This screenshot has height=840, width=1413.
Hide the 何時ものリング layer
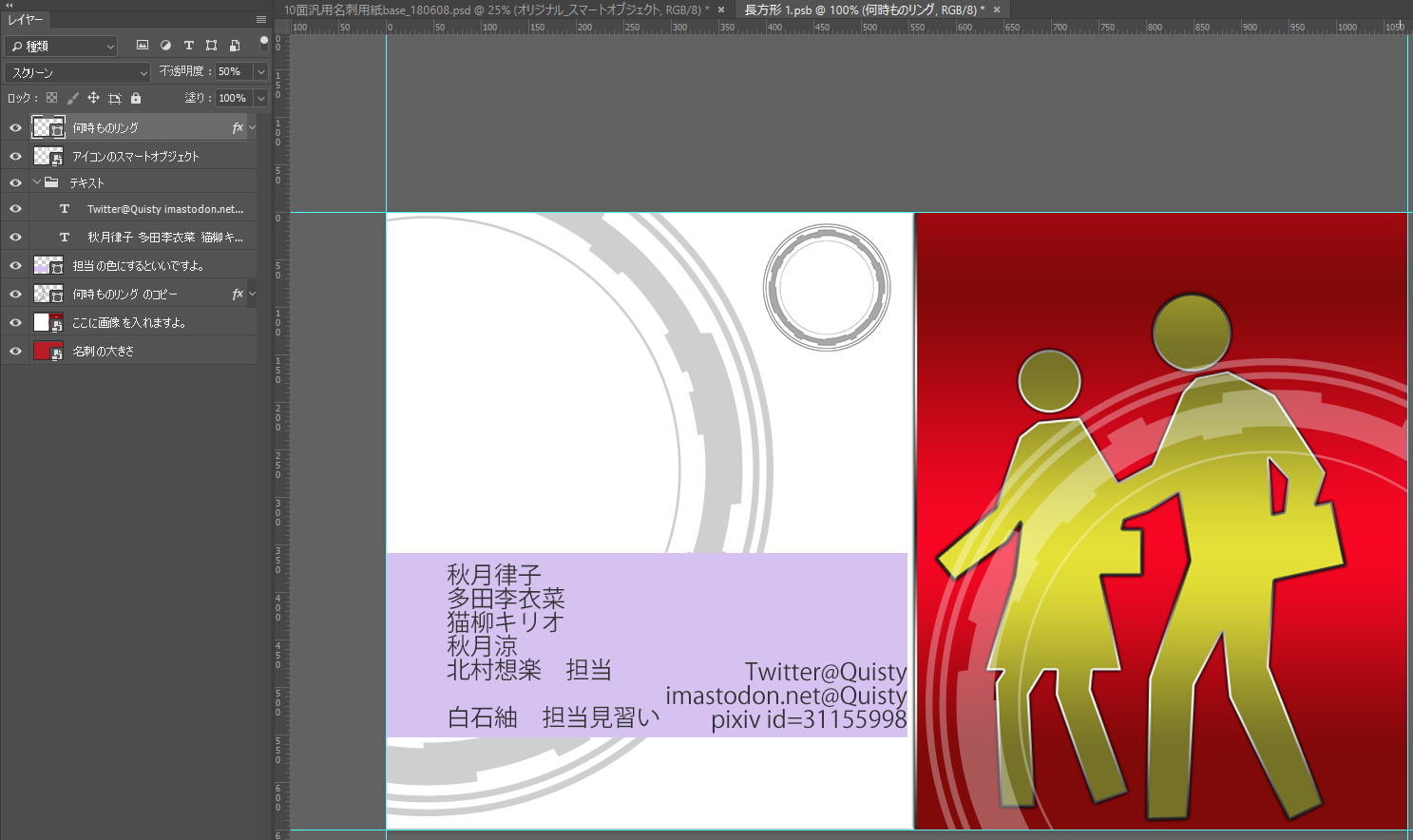(15, 127)
